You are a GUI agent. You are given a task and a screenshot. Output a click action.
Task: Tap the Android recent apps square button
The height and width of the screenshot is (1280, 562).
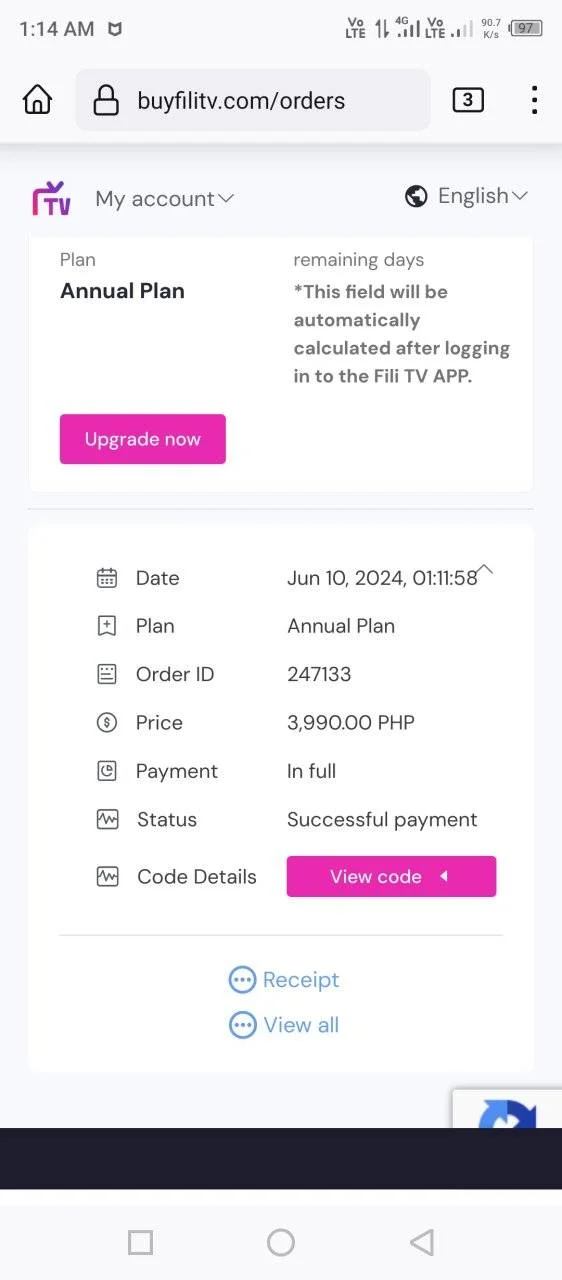[140, 1242]
